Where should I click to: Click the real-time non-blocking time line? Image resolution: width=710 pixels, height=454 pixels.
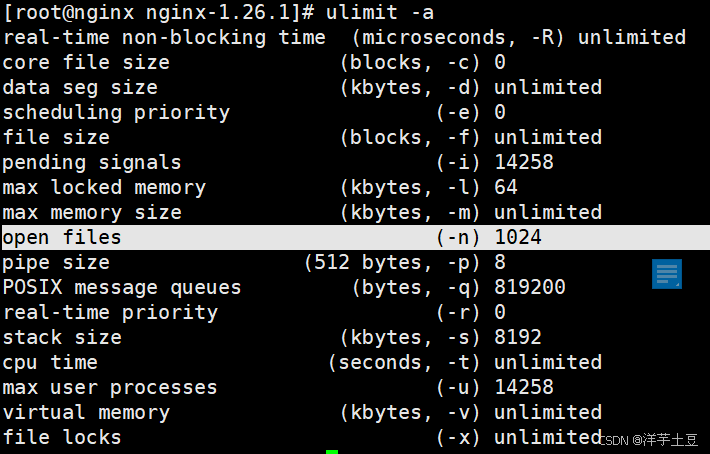pyautogui.click(x=344, y=37)
